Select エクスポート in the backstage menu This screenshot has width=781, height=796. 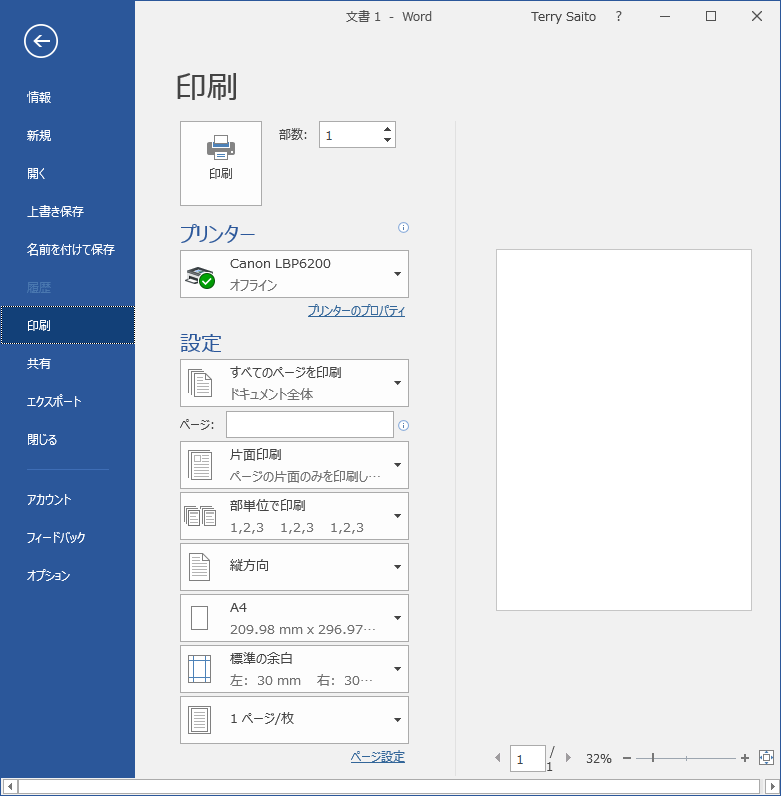(67, 402)
